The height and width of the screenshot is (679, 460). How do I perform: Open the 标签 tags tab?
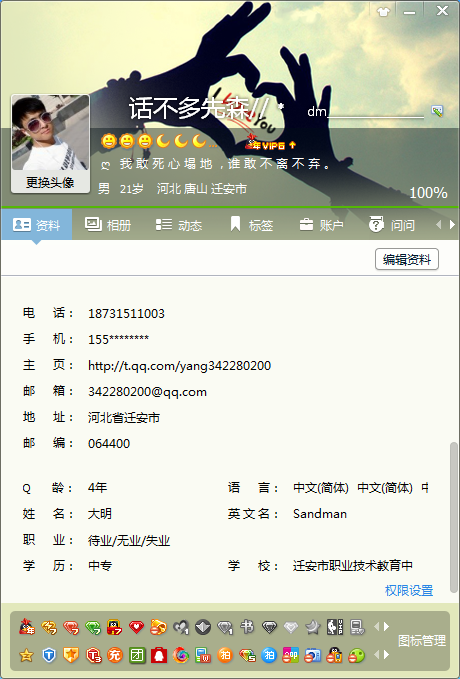point(252,225)
